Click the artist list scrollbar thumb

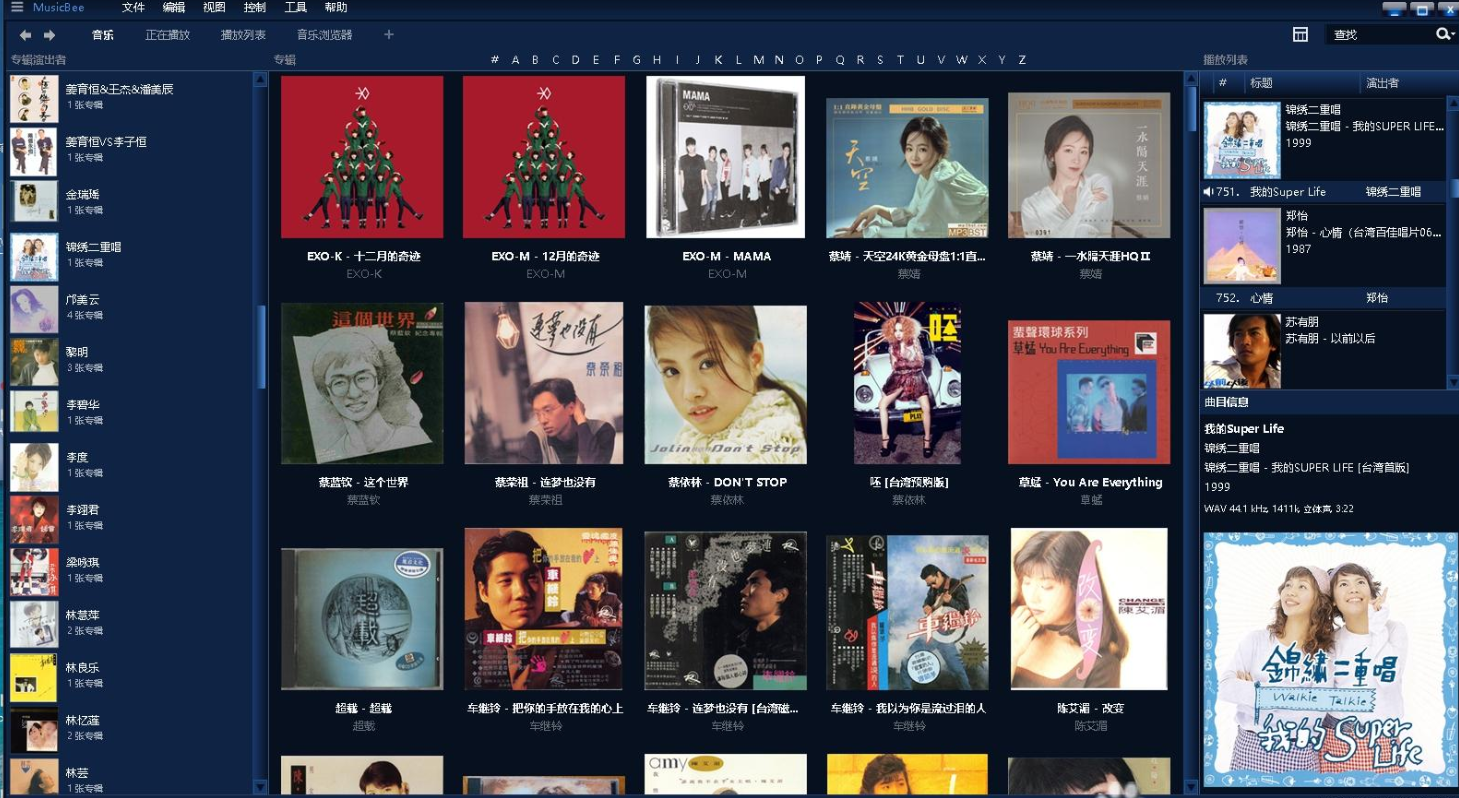[262, 346]
